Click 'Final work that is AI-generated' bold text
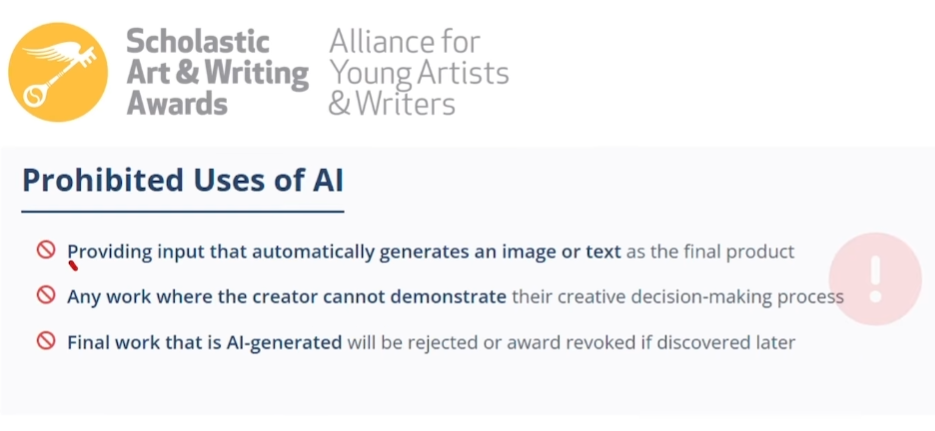This screenshot has height=431, width=935. [x=204, y=342]
